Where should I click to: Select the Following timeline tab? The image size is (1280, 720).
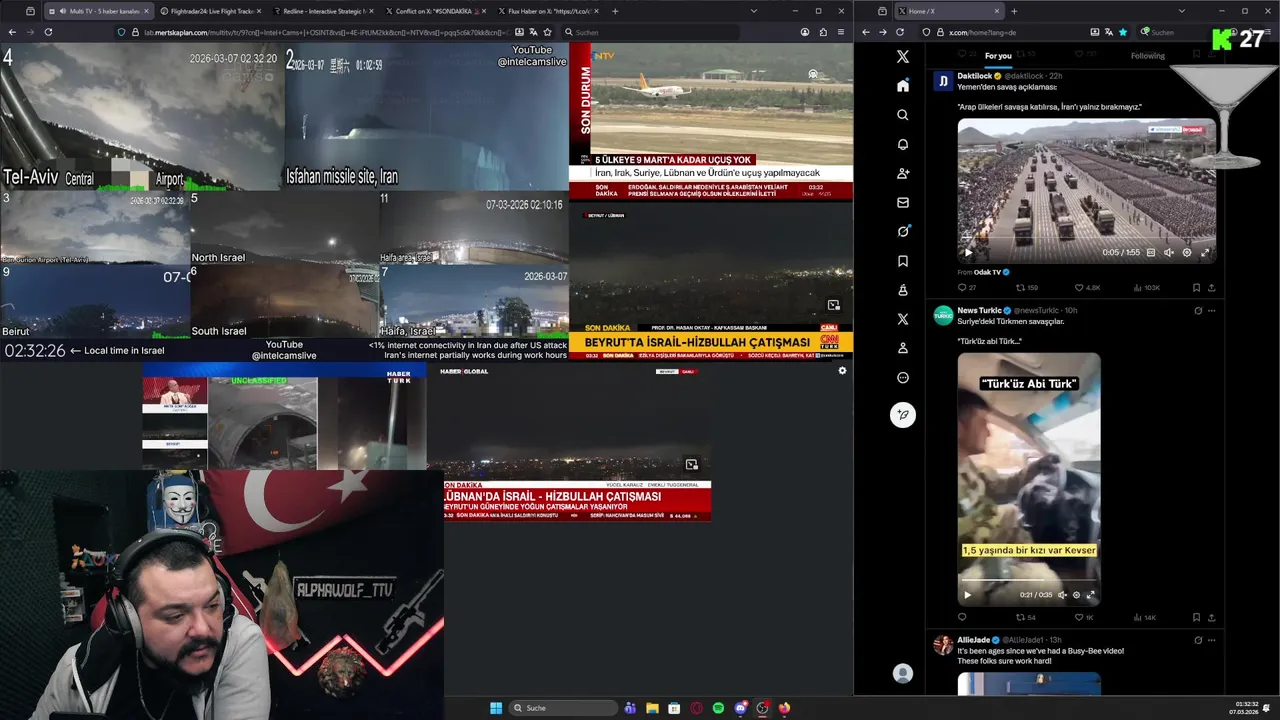click(x=1148, y=56)
